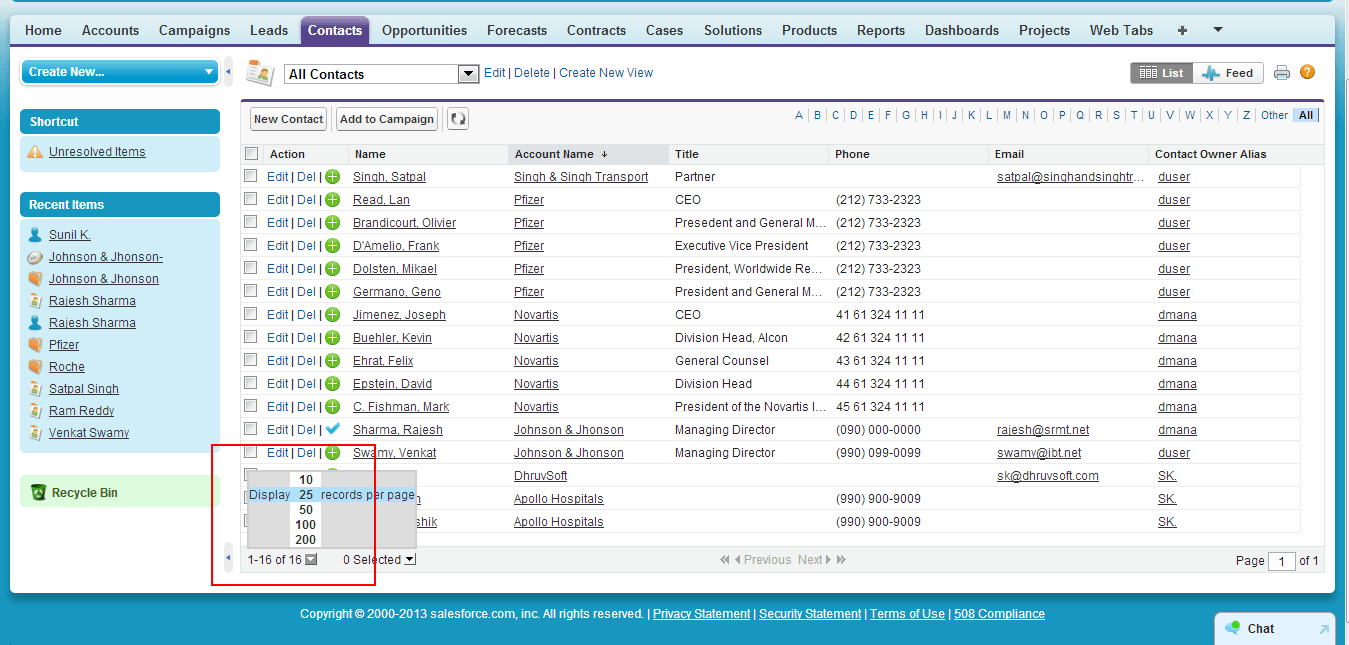Open the Opportunities tab
Screen dimensions: 1349x645
click(x=424, y=31)
